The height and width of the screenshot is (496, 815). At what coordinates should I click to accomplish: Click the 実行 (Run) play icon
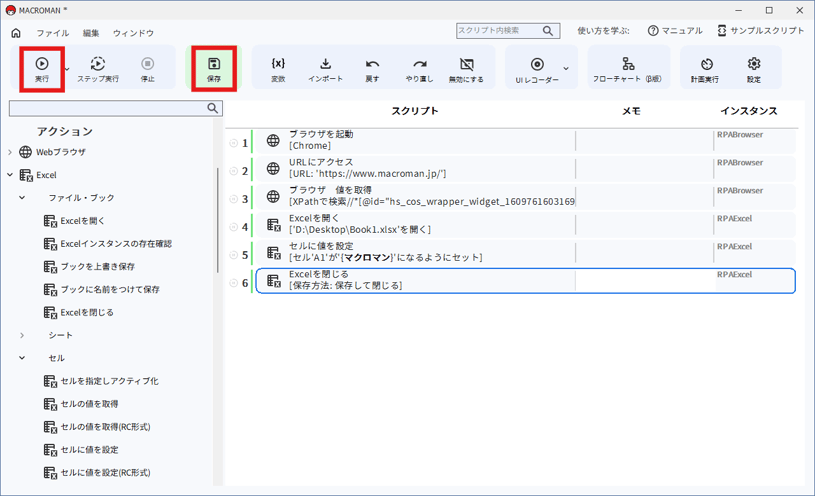click(42, 64)
